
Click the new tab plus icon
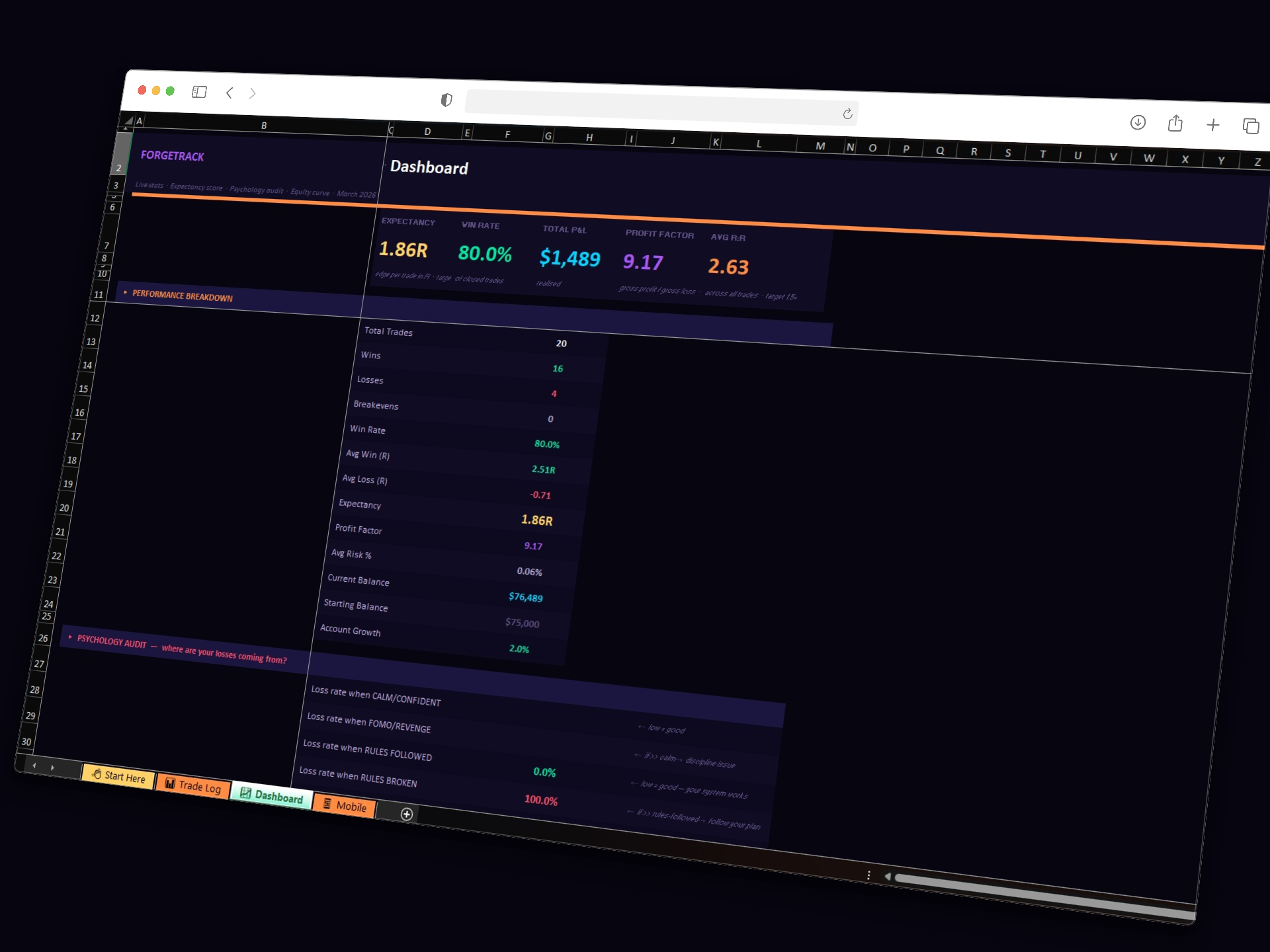[x=1214, y=125]
